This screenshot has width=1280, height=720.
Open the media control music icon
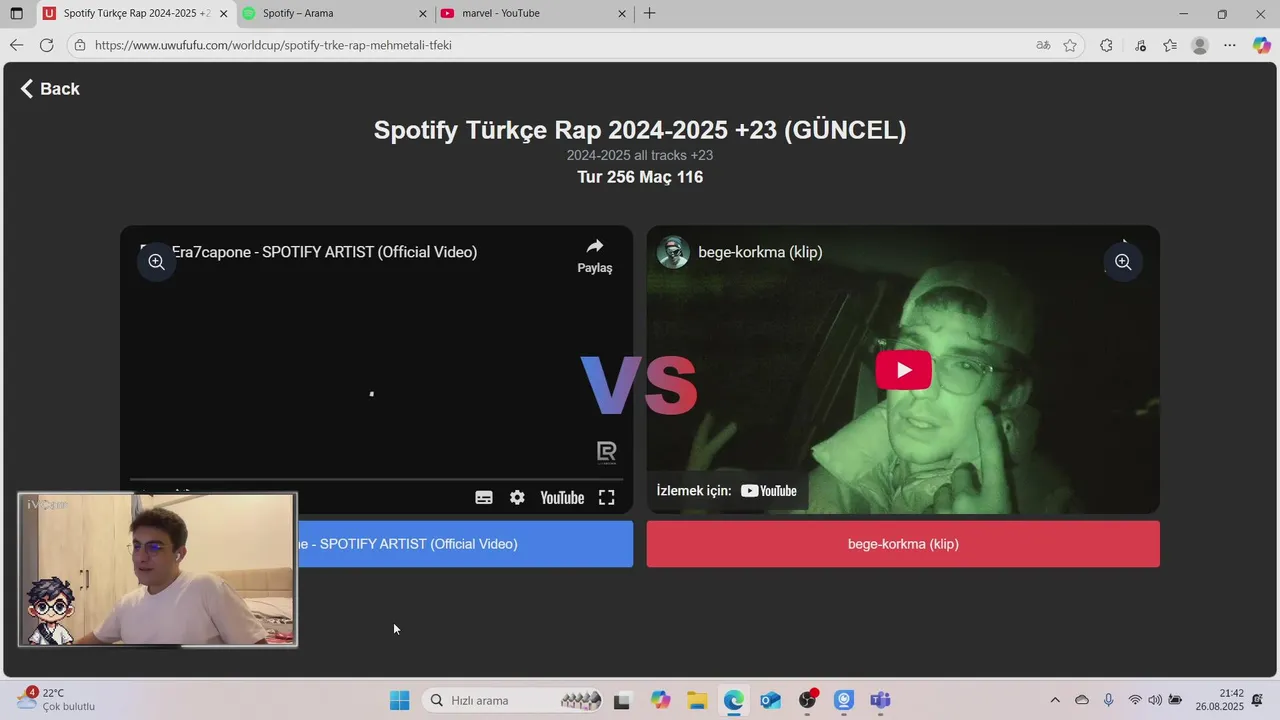[x=1140, y=45]
